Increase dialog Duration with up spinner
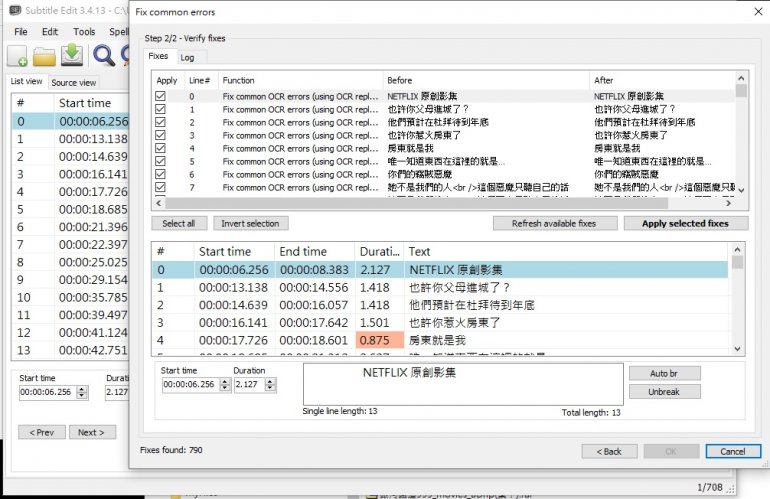The image size is (770, 499). [x=270, y=381]
